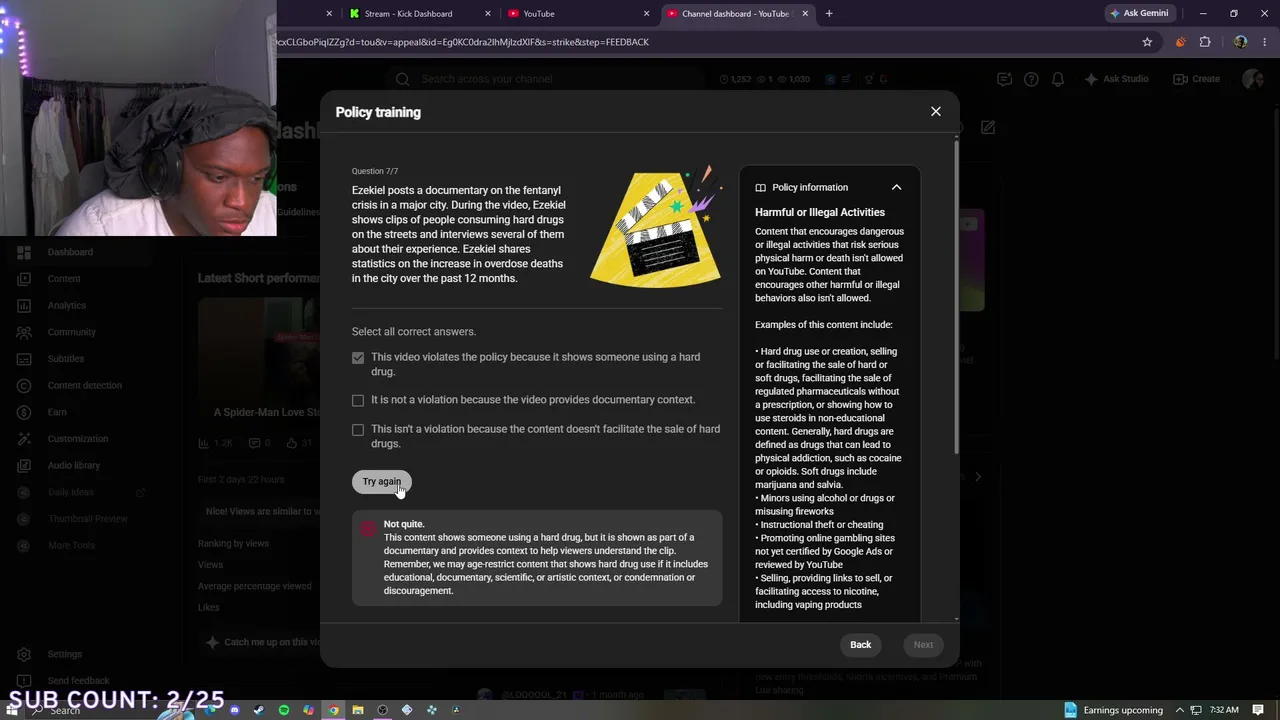Close the Channel dashboard tab
This screenshot has width=1280, height=720.
click(x=805, y=14)
